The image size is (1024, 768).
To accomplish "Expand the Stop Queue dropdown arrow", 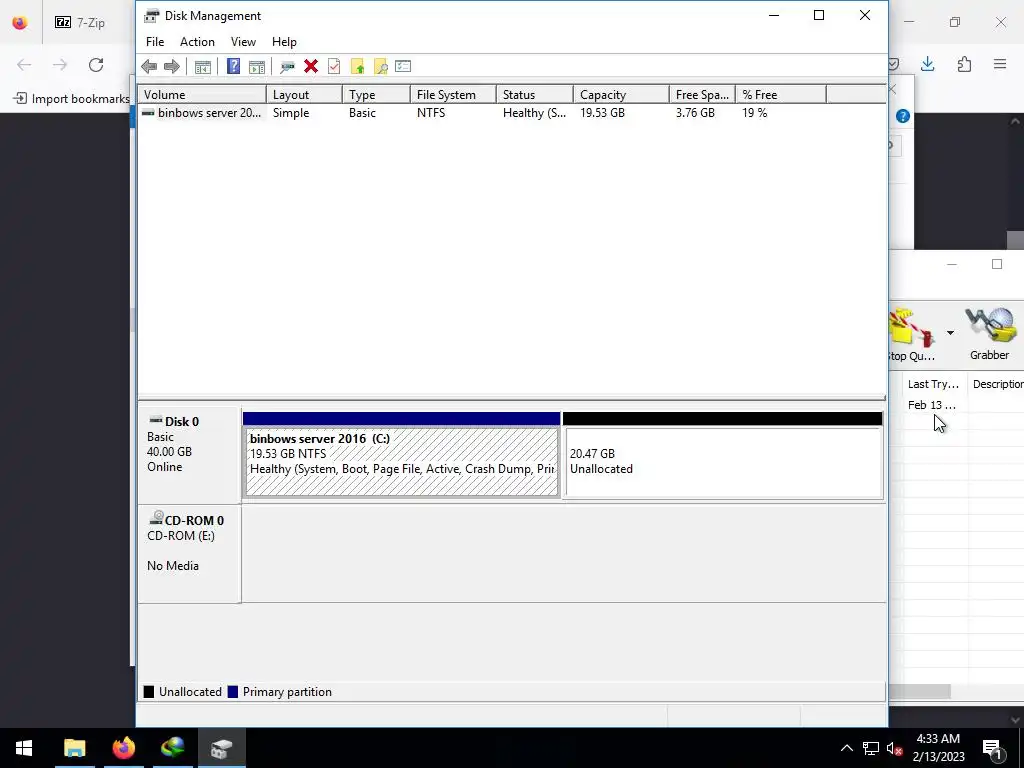I will pyautogui.click(x=950, y=333).
